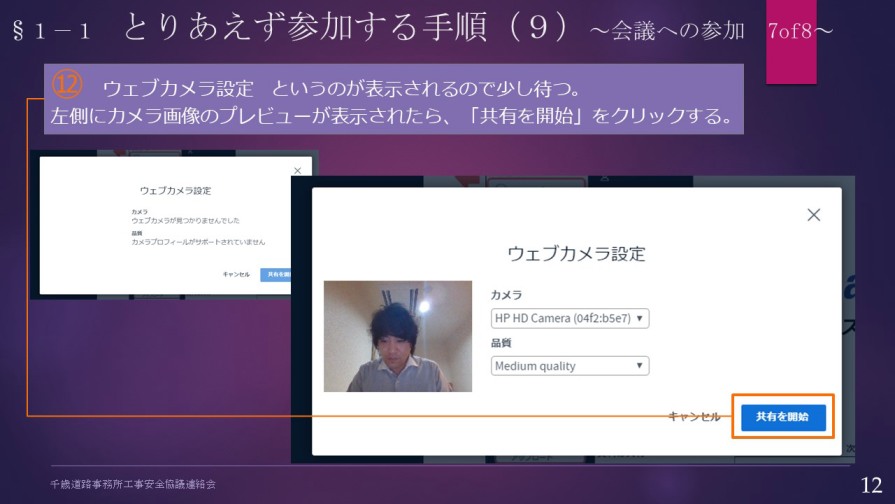
Task: Click the ウェブカメラ設定 heading in small dialog
Action: point(175,190)
